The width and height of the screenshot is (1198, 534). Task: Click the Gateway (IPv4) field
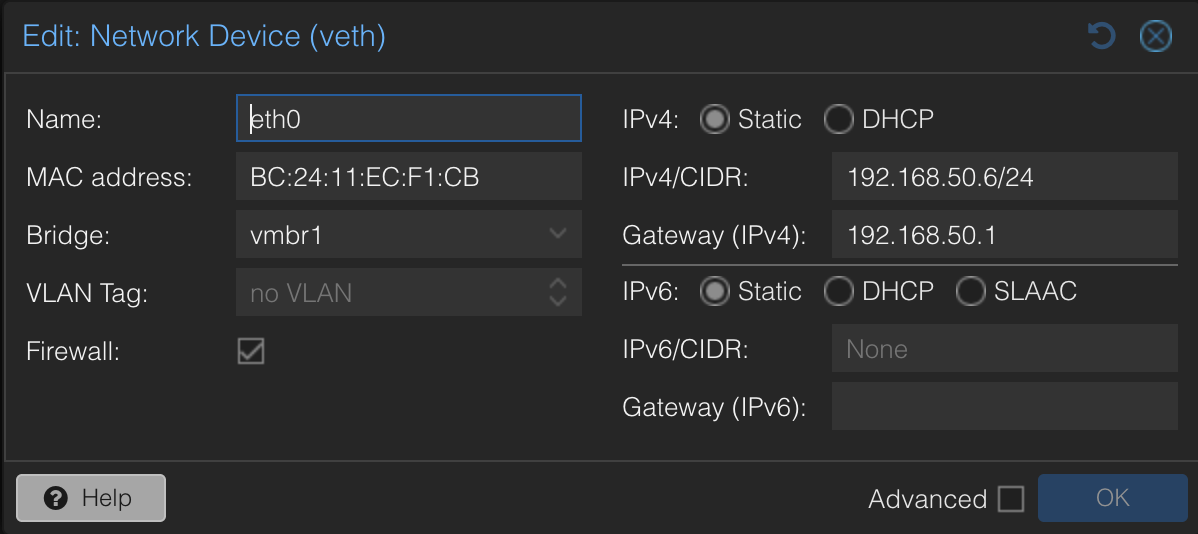pyautogui.click(x=1004, y=235)
